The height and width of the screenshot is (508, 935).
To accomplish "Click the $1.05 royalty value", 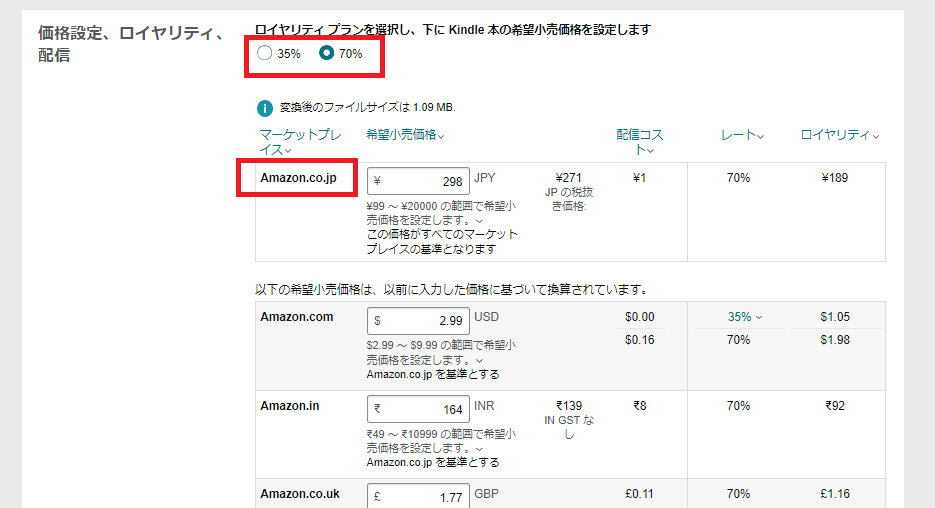I will click(x=835, y=317).
